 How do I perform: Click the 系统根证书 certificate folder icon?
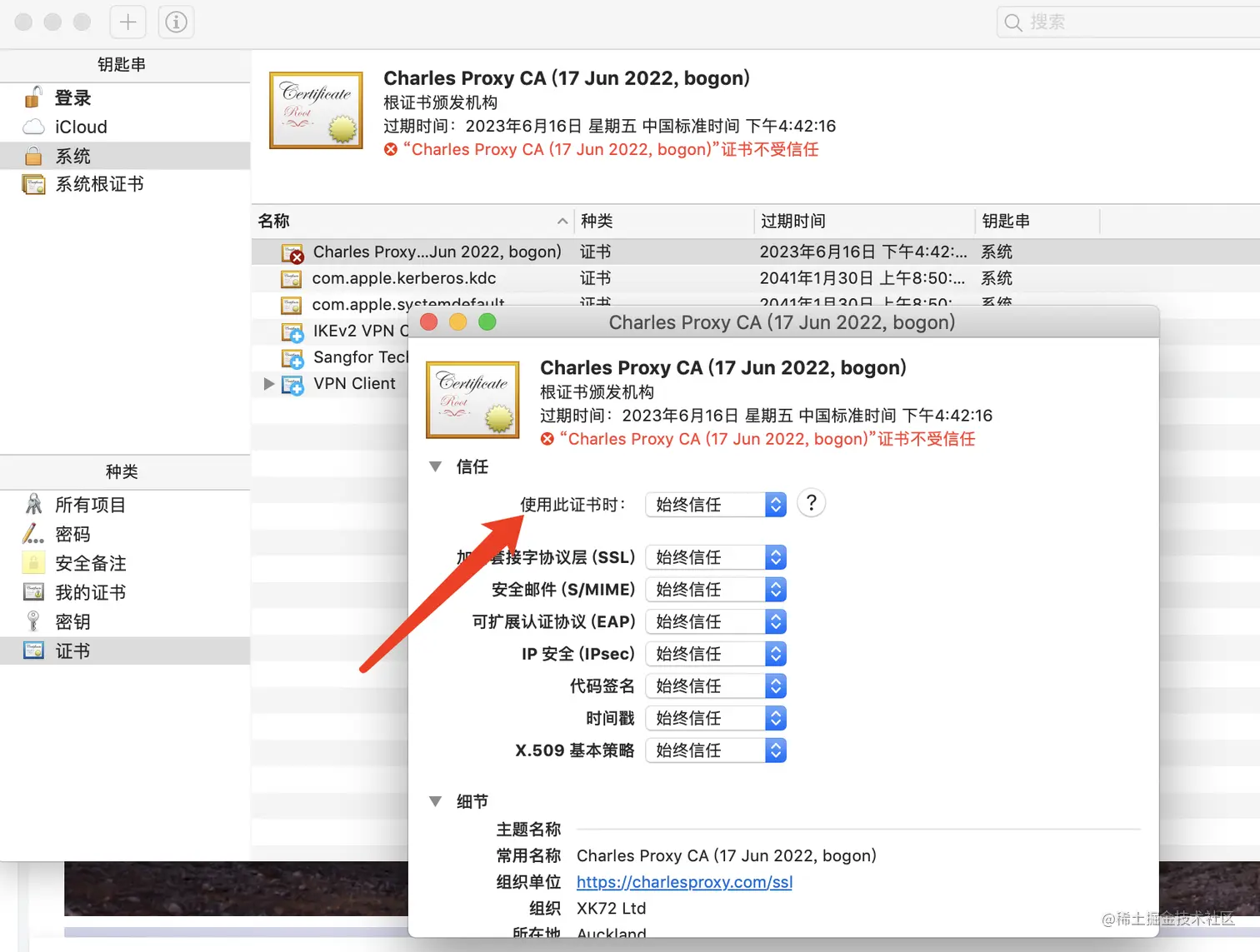point(34,185)
